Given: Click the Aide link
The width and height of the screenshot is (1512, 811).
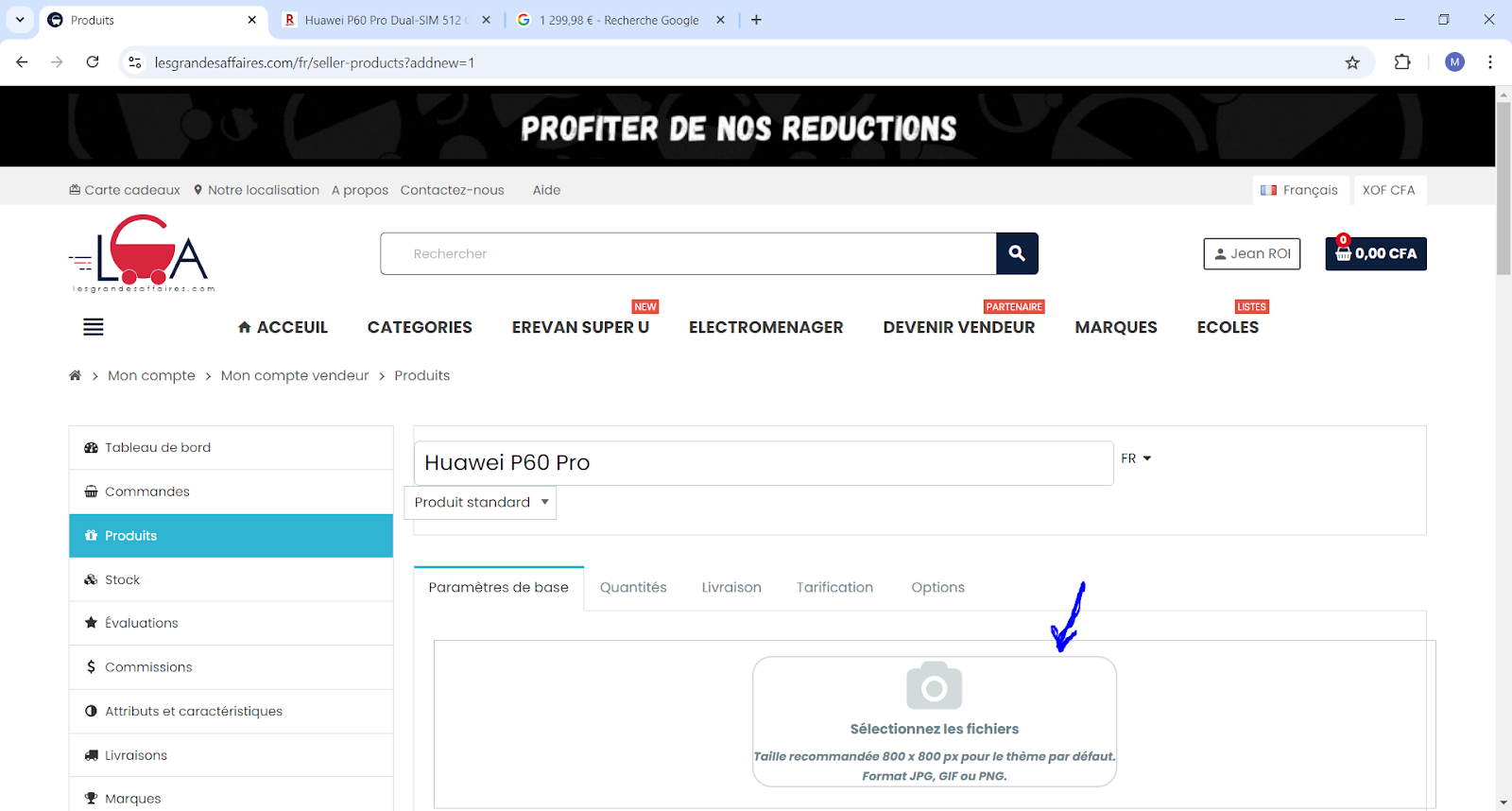Looking at the screenshot, I should tap(546, 190).
